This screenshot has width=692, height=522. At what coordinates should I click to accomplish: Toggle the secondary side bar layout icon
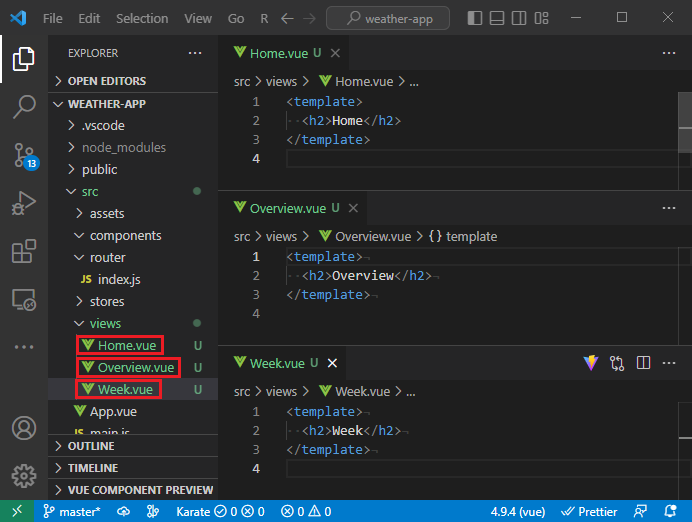pos(519,18)
